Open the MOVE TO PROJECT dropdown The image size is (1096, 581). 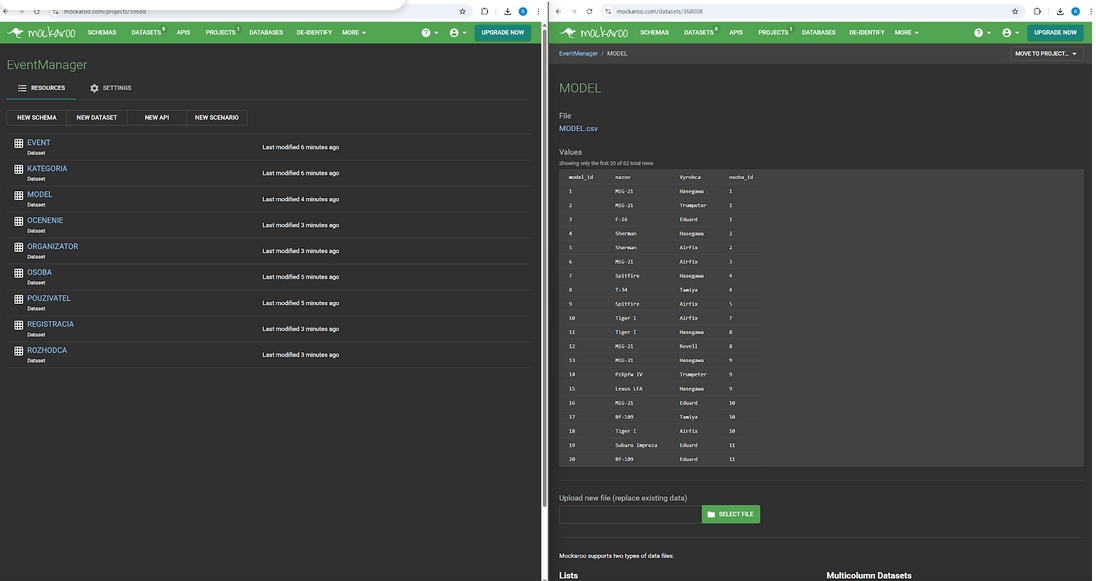(x=1046, y=54)
